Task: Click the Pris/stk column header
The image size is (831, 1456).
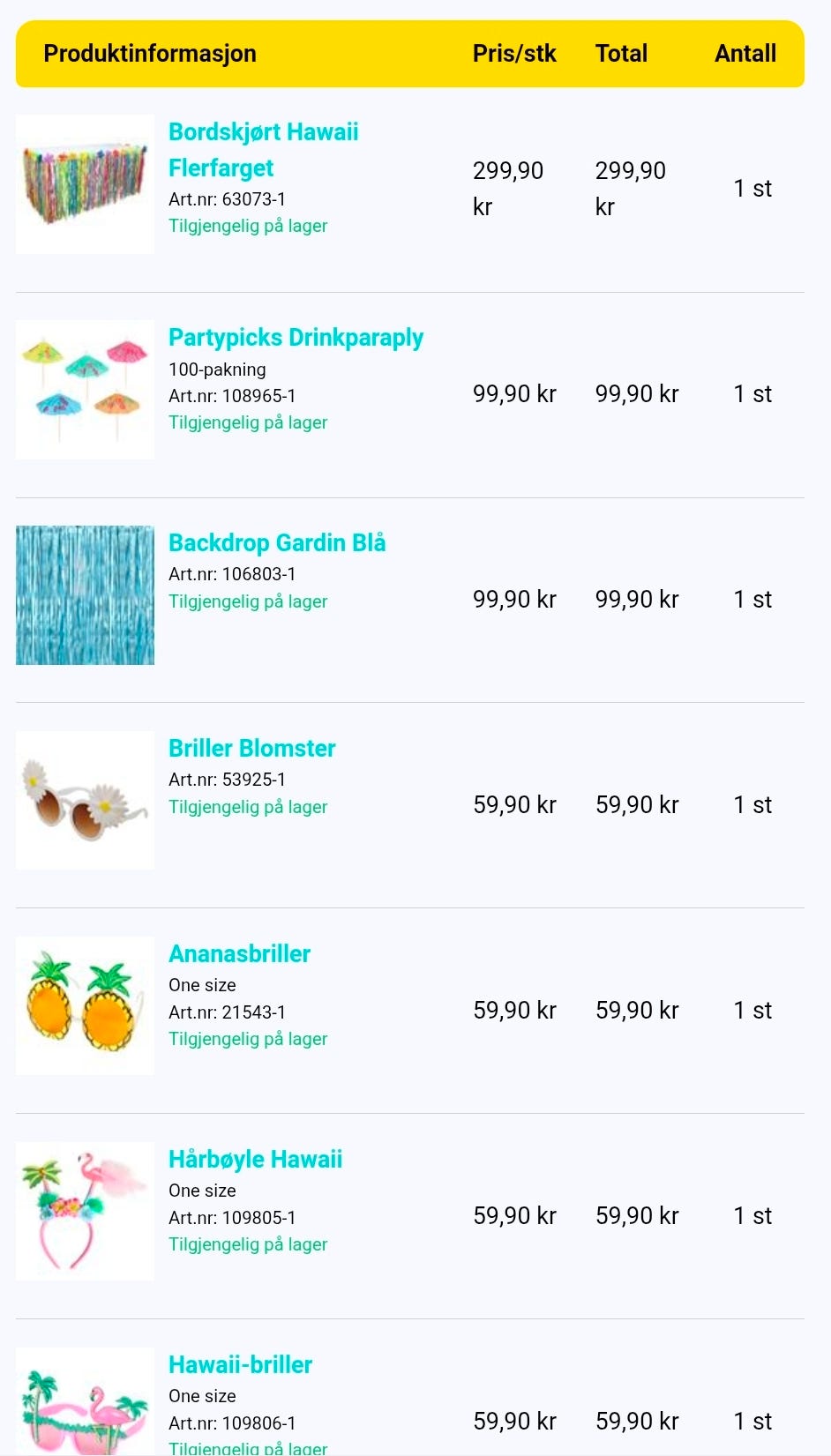Action: tap(514, 54)
